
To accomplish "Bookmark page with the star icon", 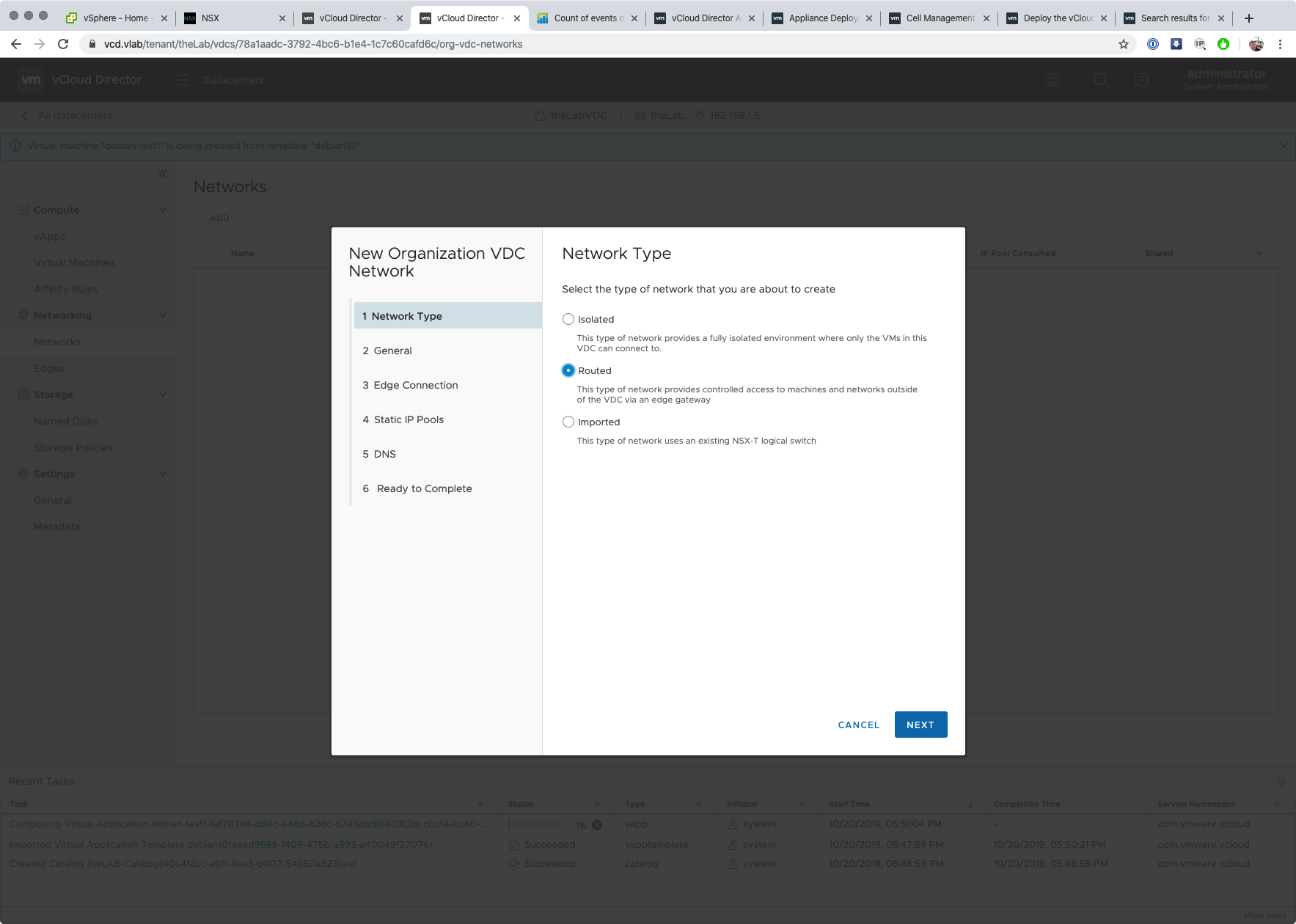I will coord(1123,44).
